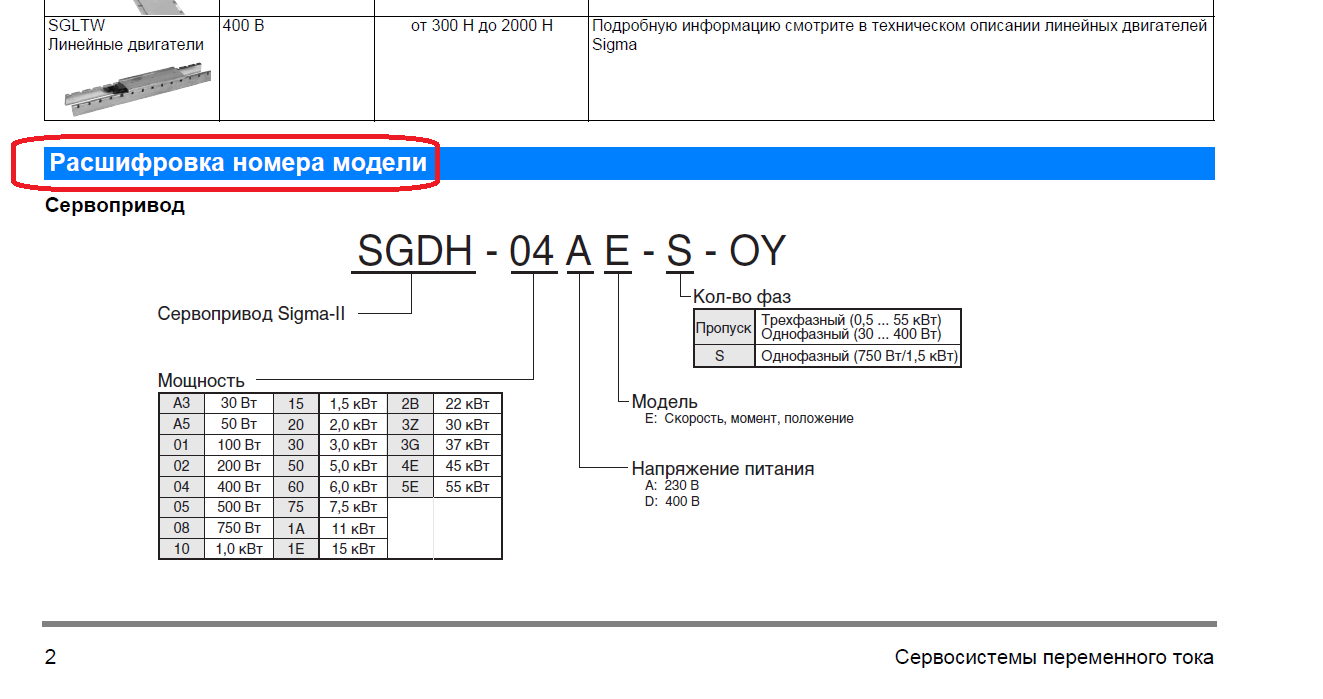Click table cell '750 Вт'
The width and height of the screenshot is (1323, 699).
point(240,528)
